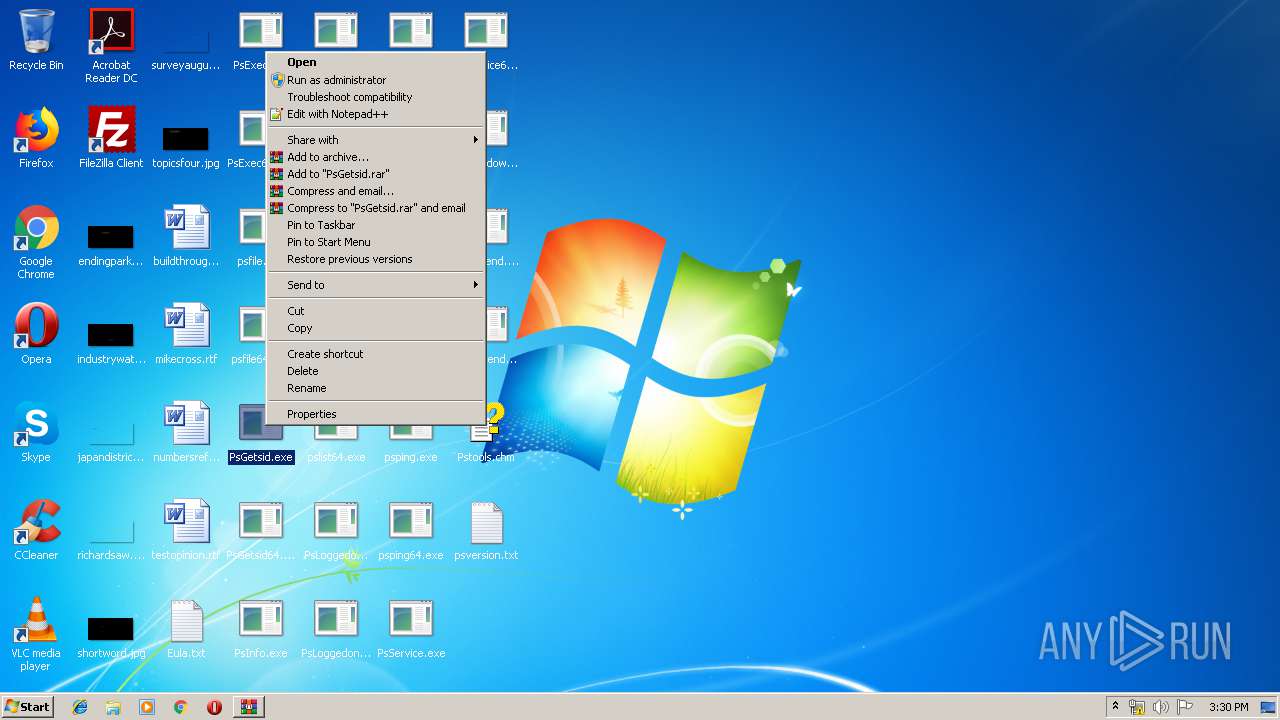Select the numbersref... Word document icon

point(186,432)
